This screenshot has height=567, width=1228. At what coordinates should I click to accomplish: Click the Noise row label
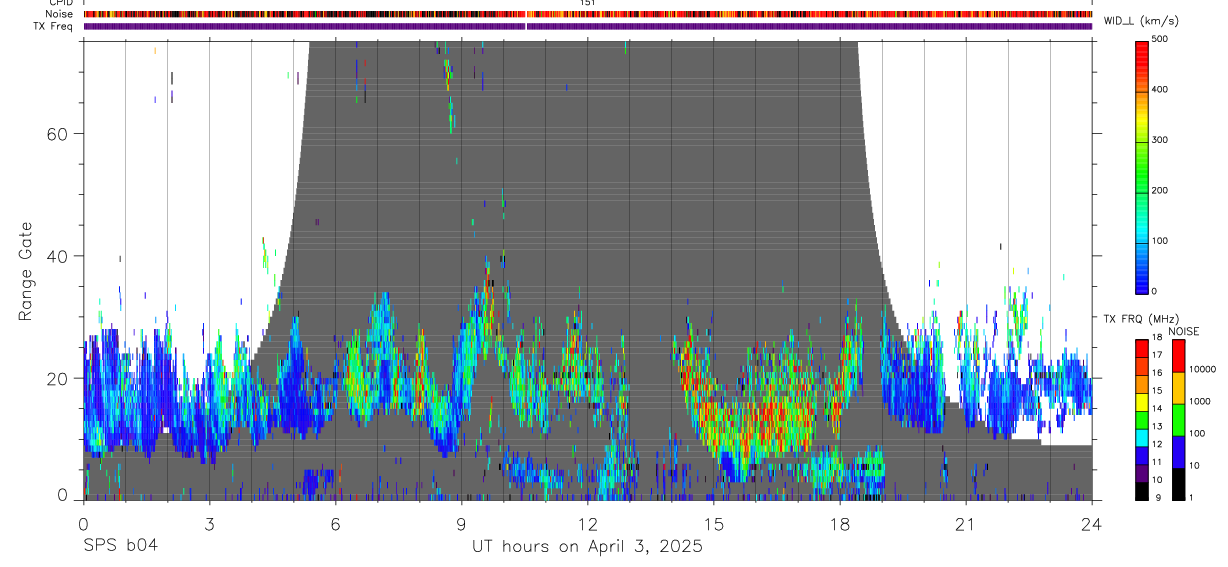coord(59,14)
